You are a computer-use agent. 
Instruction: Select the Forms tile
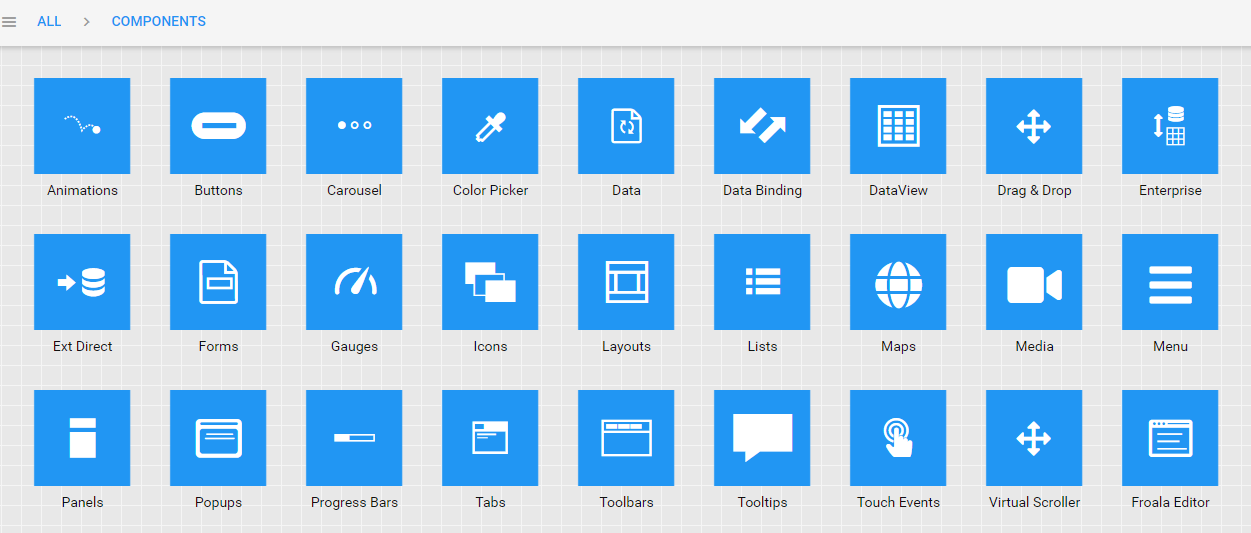[218, 282]
